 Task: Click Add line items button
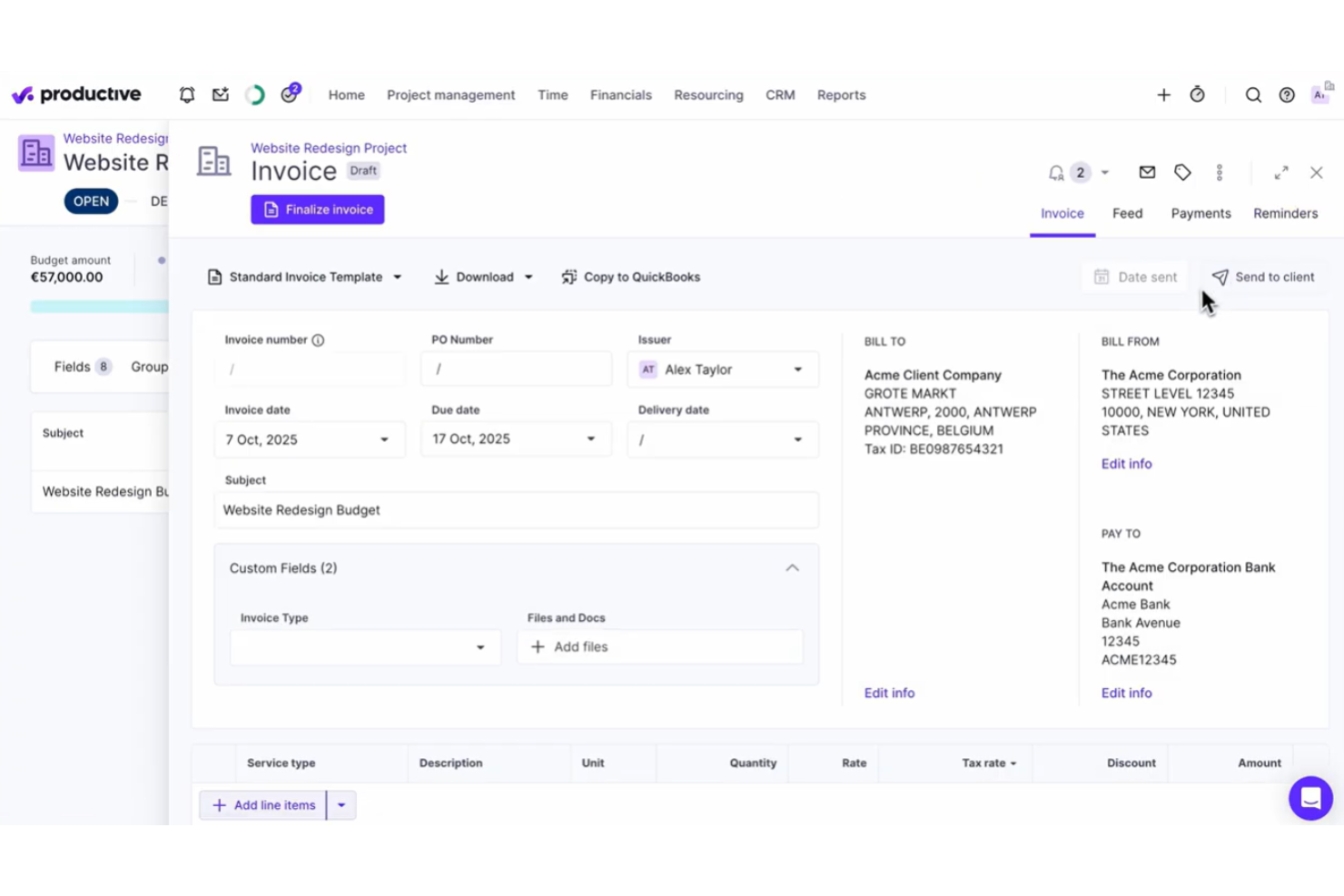[x=263, y=805]
